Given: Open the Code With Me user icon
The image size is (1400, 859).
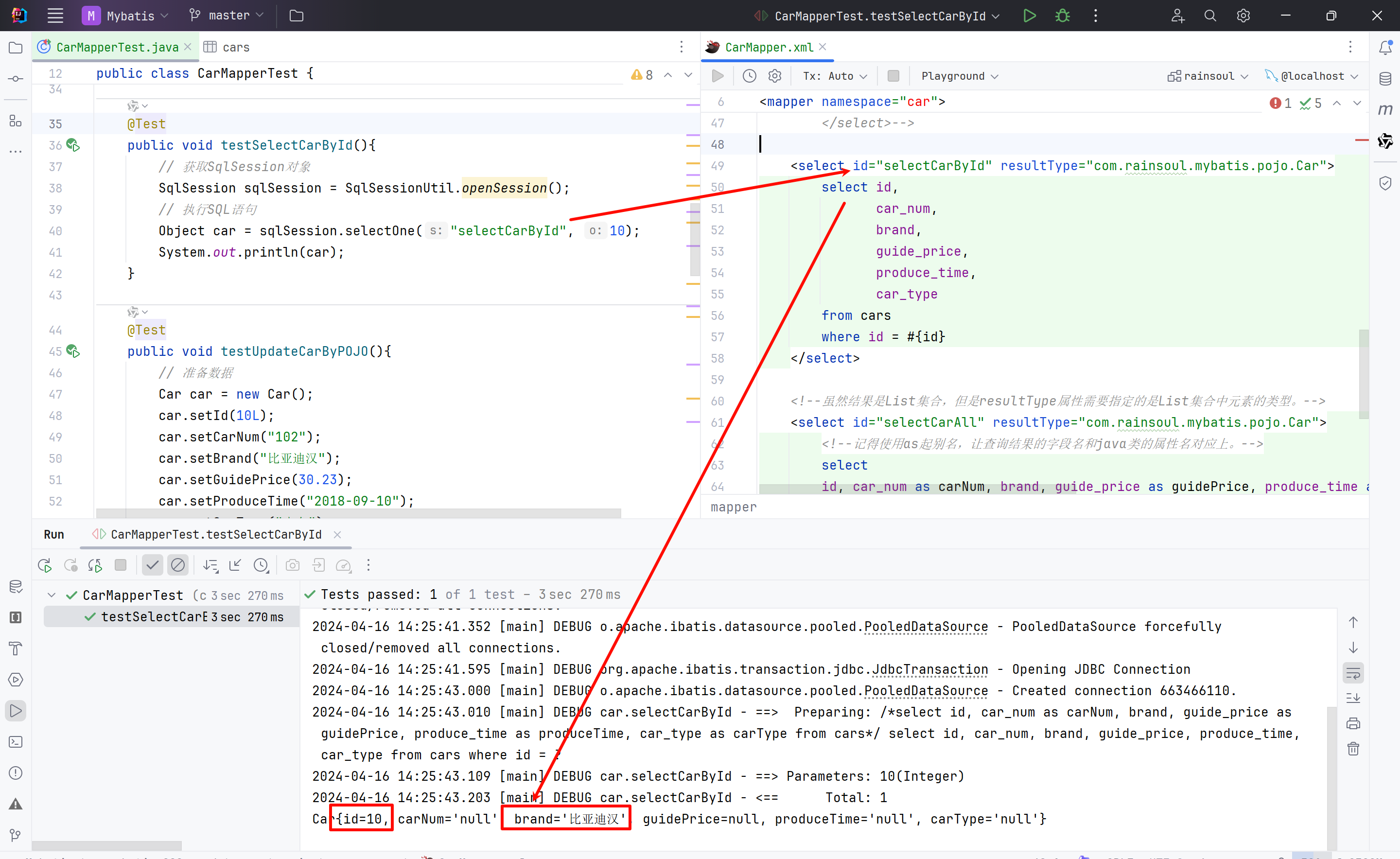Looking at the screenshot, I should (x=1177, y=16).
